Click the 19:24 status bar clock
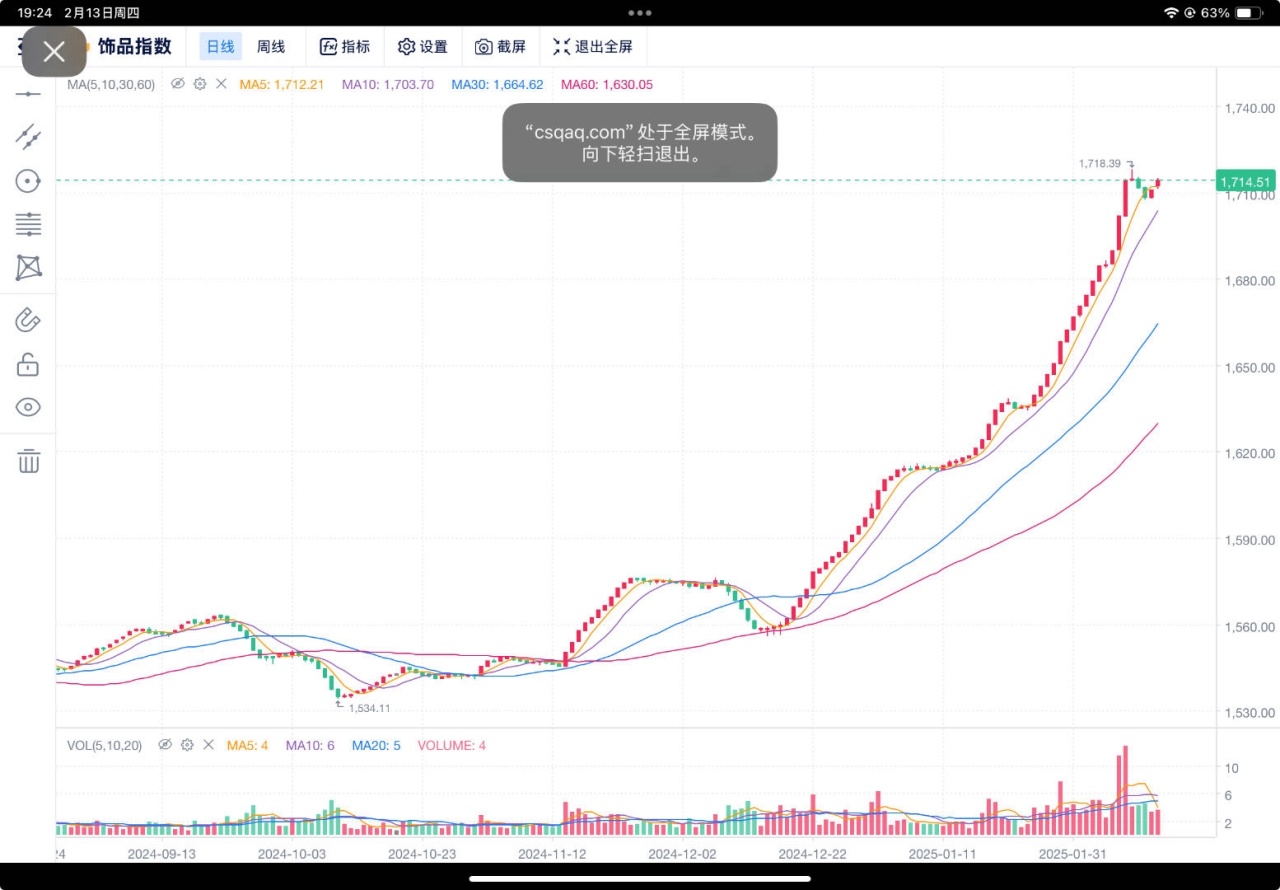The height and width of the screenshot is (890, 1280). [x=34, y=13]
